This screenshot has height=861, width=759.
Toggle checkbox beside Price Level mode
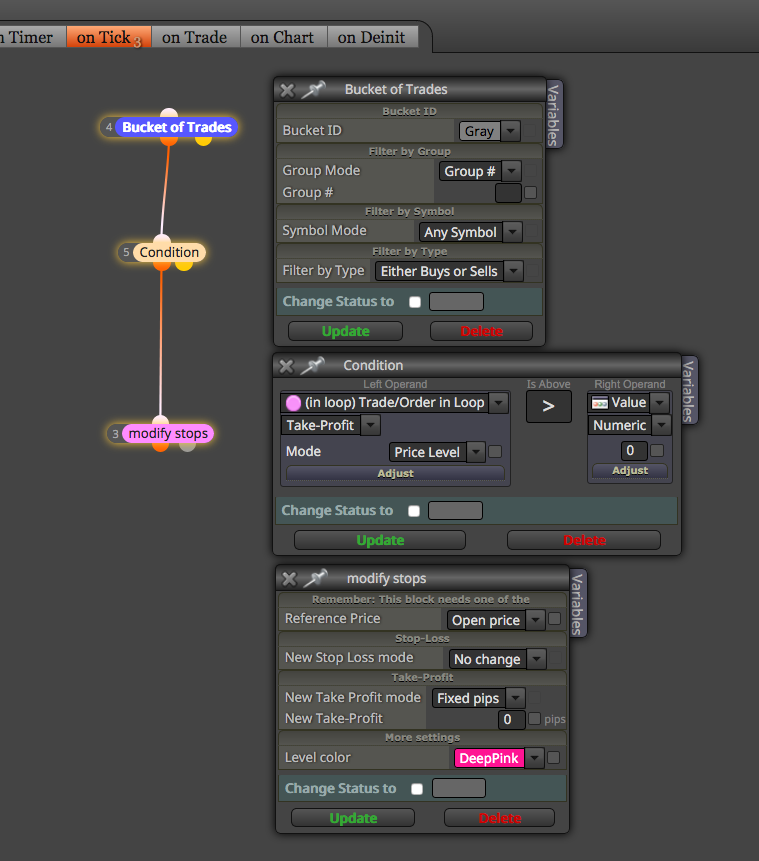pyautogui.click(x=495, y=451)
